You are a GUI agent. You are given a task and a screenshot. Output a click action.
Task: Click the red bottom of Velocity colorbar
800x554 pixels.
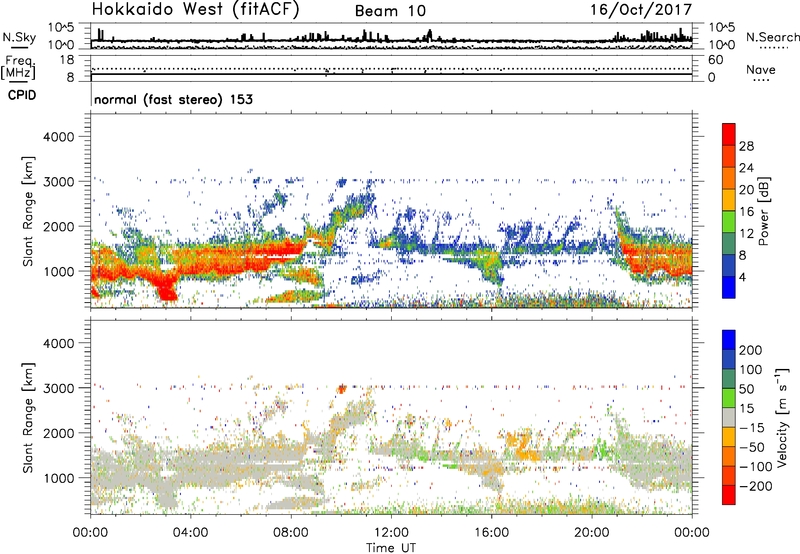click(729, 495)
